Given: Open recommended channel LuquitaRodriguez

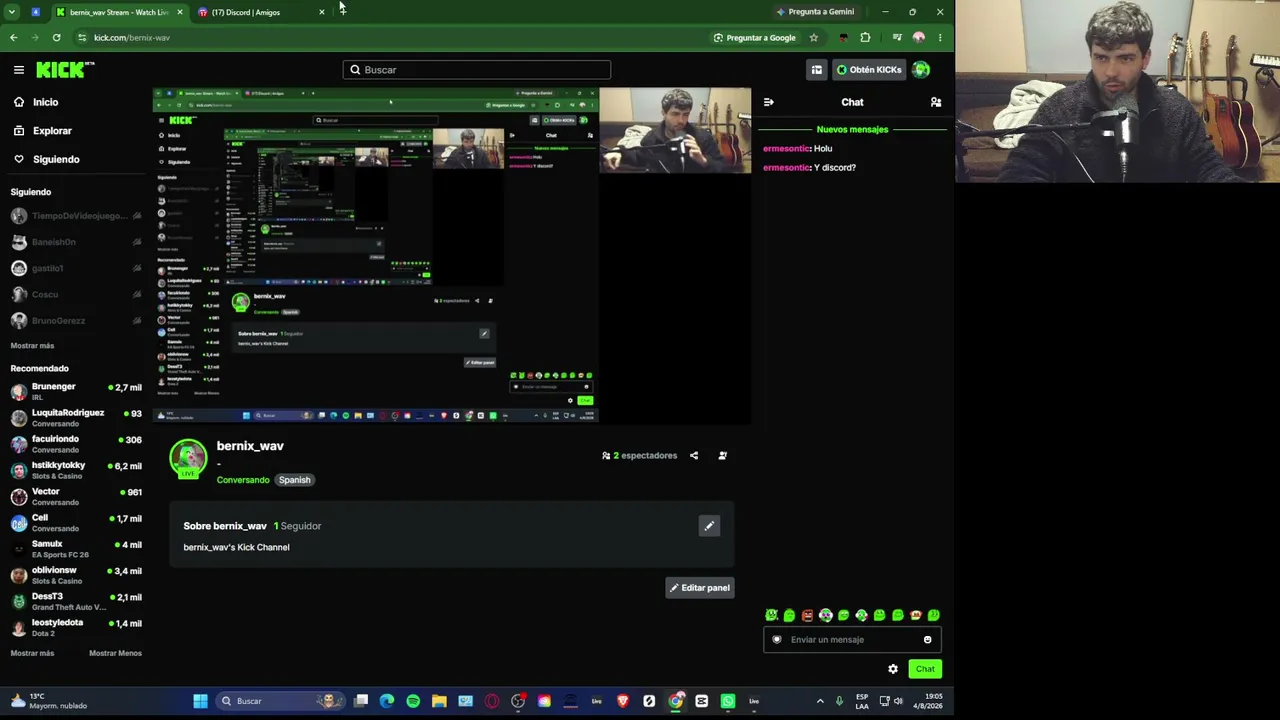Looking at the screenshot, I should (76, 418).
